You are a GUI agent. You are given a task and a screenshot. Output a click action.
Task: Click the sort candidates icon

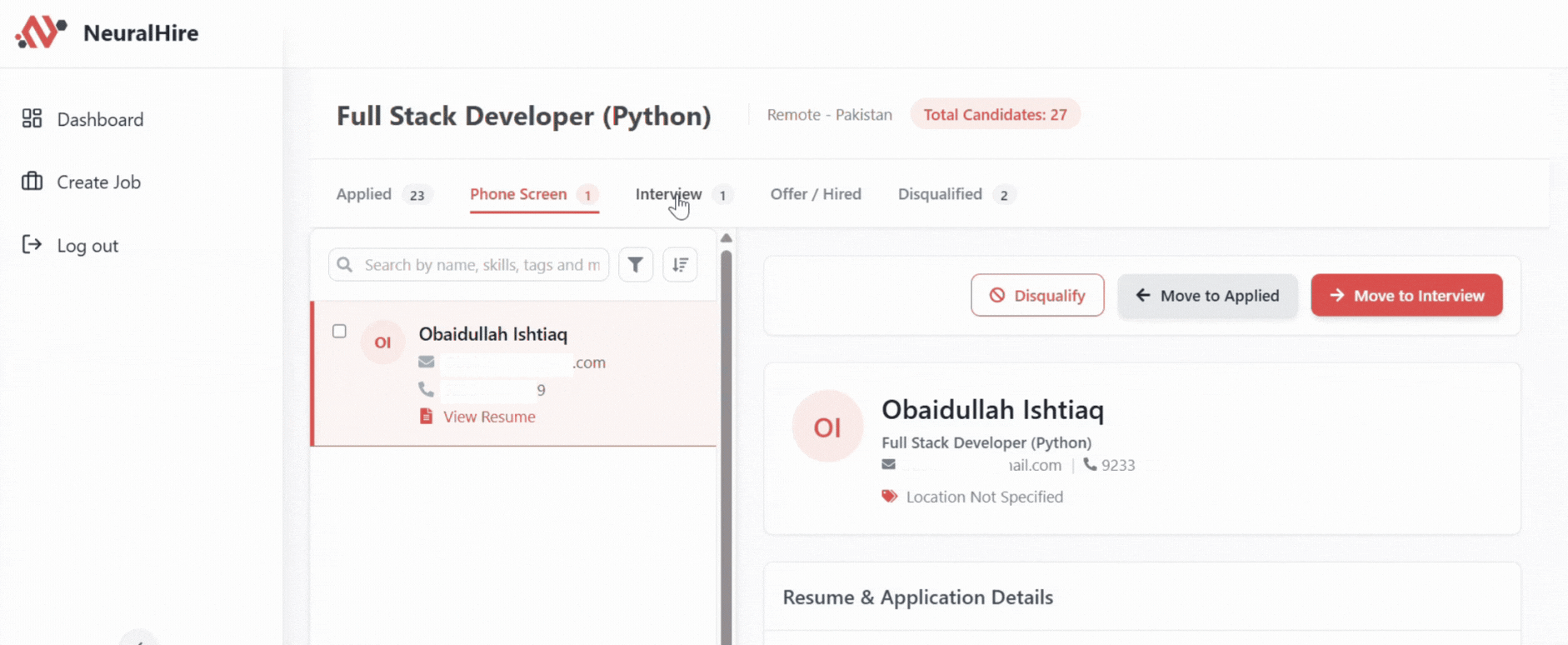(680, 265)
